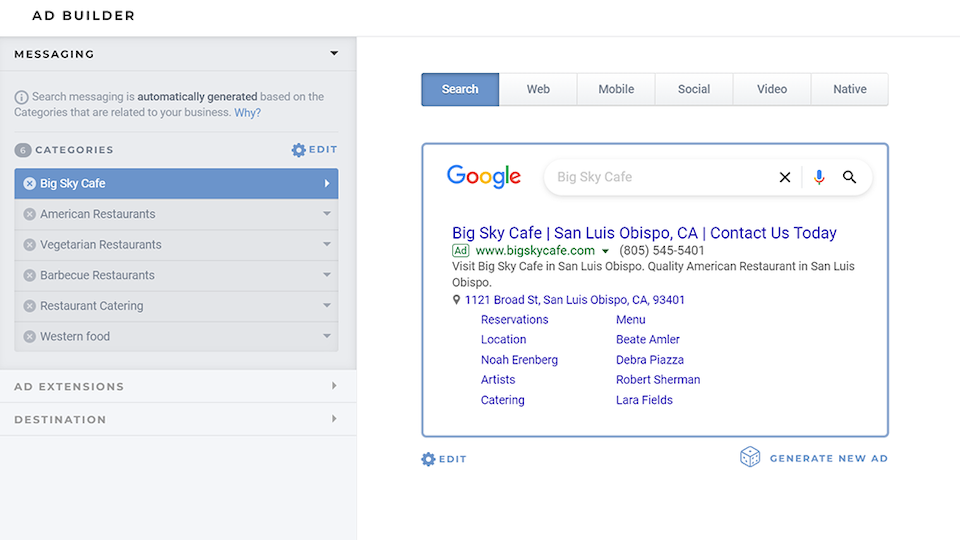Open the Reservations sitelink in ad
This screenshot has width=960, height=540.
pos(514,320)
